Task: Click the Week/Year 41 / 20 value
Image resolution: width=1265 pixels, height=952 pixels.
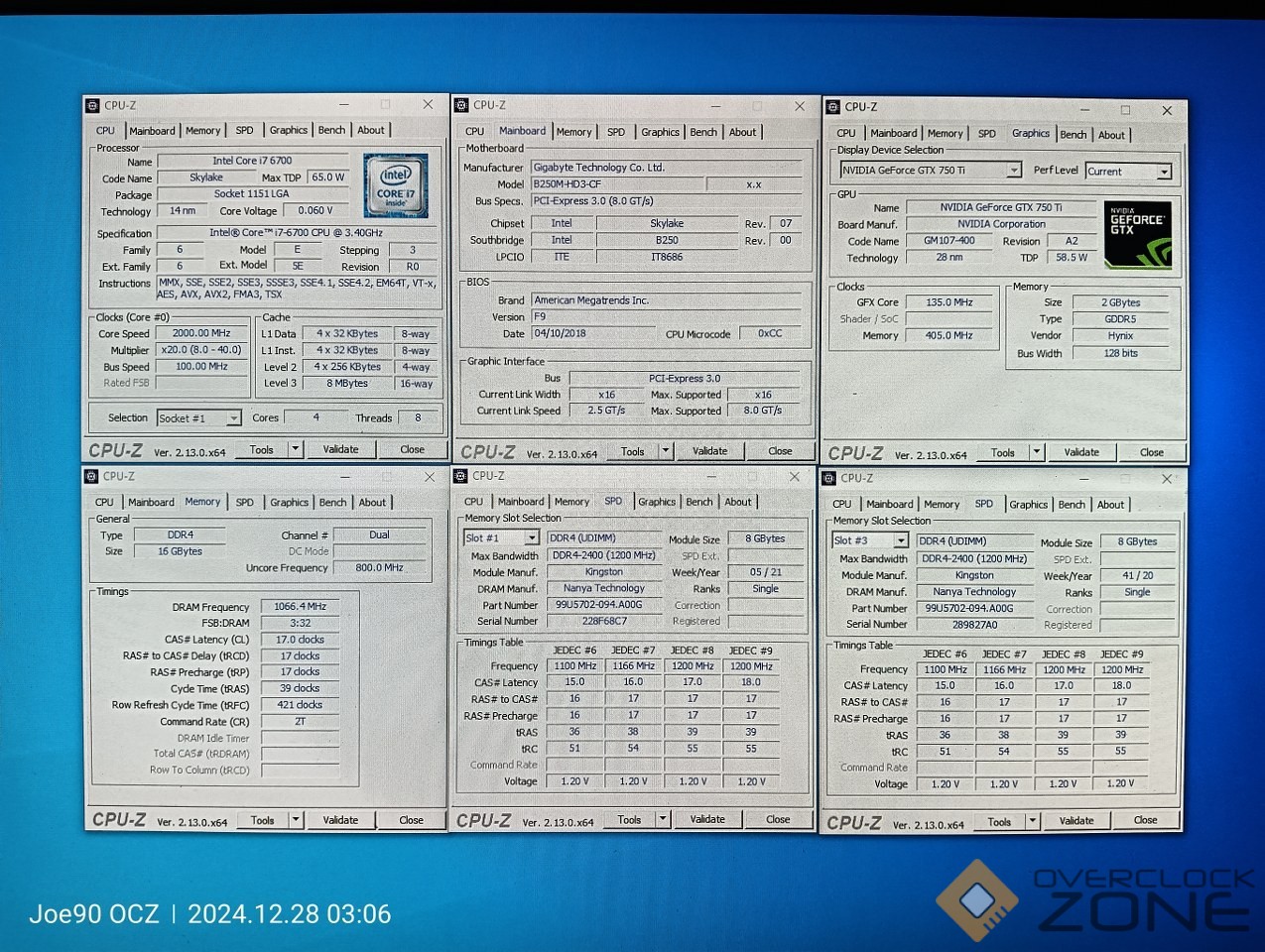Action: [x=1138, y=575]
